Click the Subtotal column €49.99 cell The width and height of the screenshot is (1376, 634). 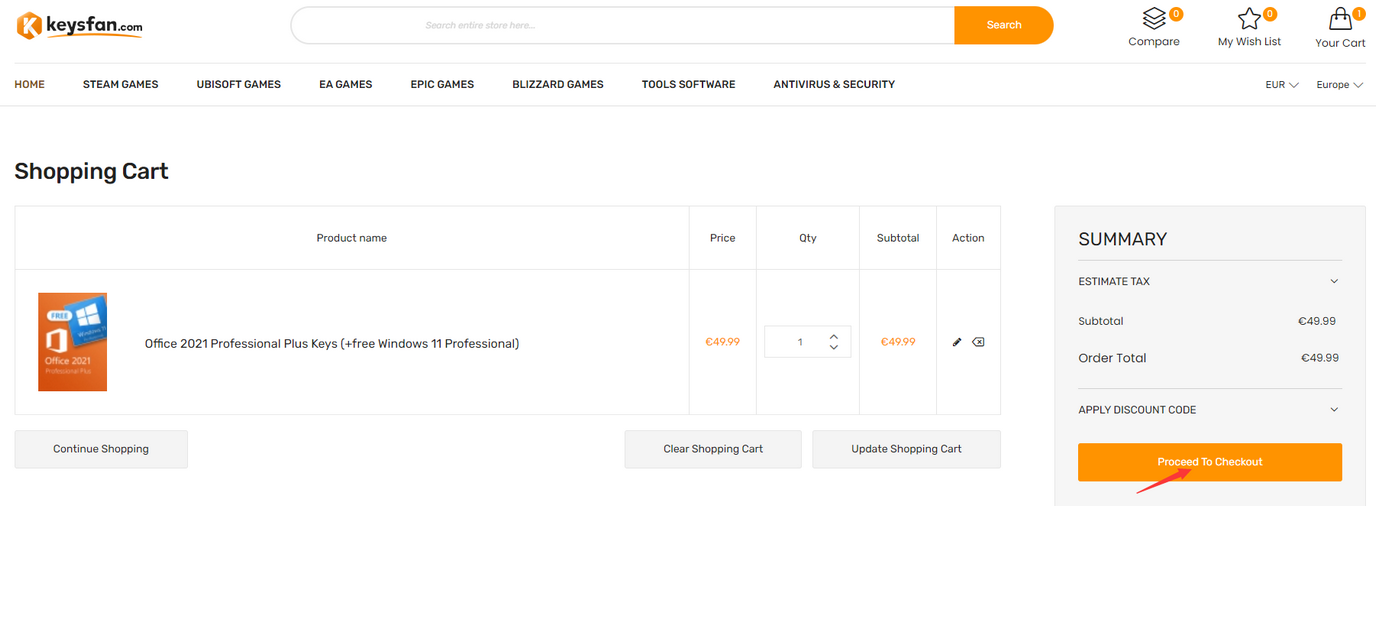pos(898,342)
